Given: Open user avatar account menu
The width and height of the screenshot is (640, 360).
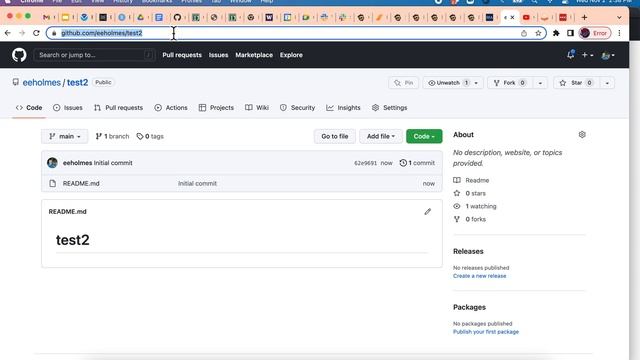Looking at the screenshot, I should [608, 55].
